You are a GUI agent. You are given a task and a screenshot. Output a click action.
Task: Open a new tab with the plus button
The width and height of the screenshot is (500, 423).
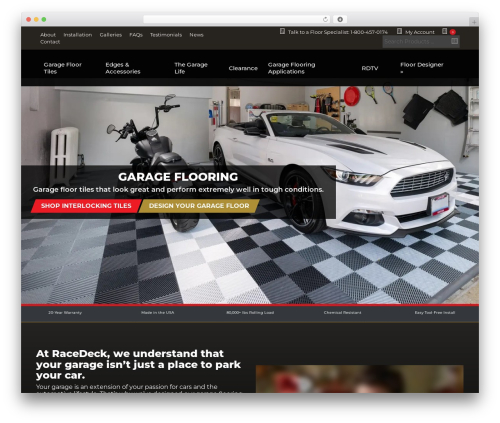pyautogui.click(x=474, y=22)
